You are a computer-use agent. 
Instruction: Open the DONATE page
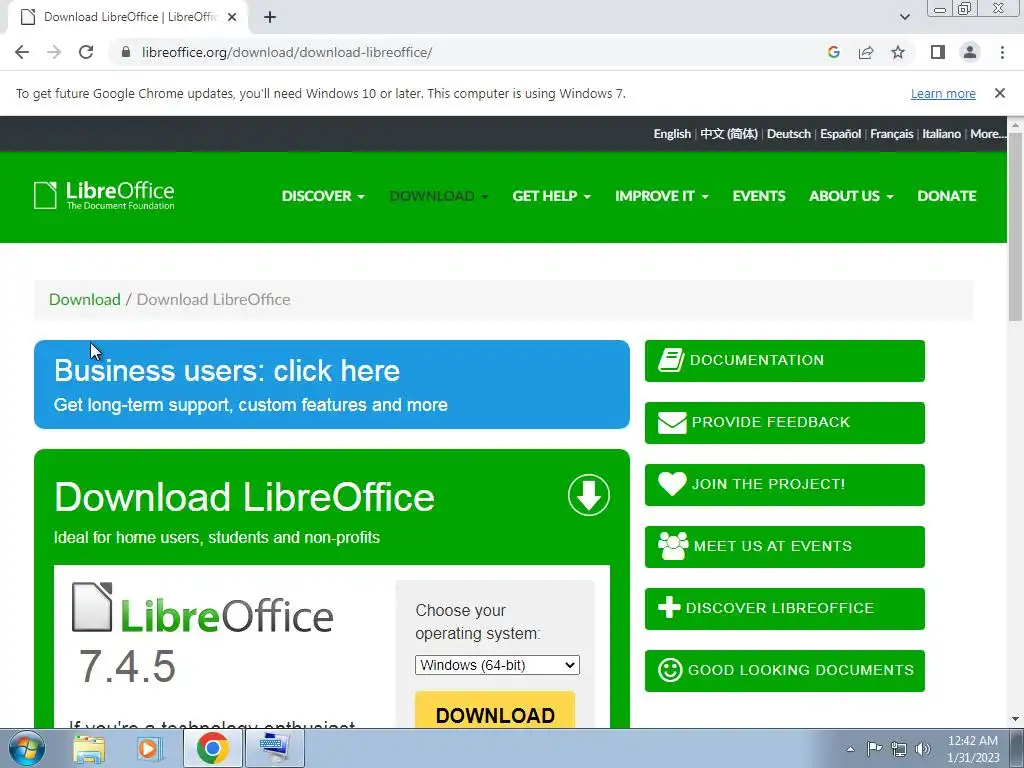pyautogui.click(x=946, y=196)
